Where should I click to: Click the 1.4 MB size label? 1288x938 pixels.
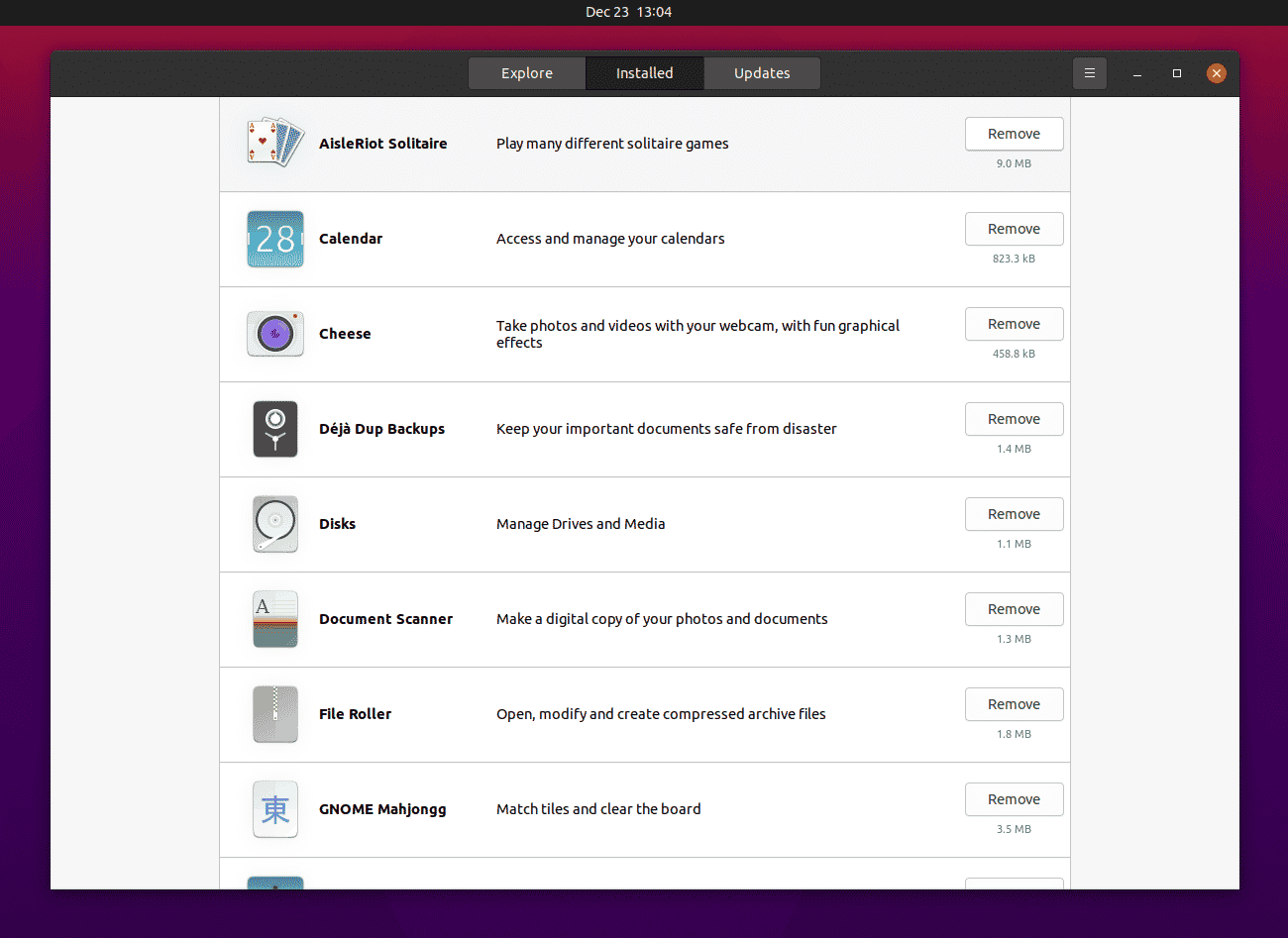(x=1015, y=449)
